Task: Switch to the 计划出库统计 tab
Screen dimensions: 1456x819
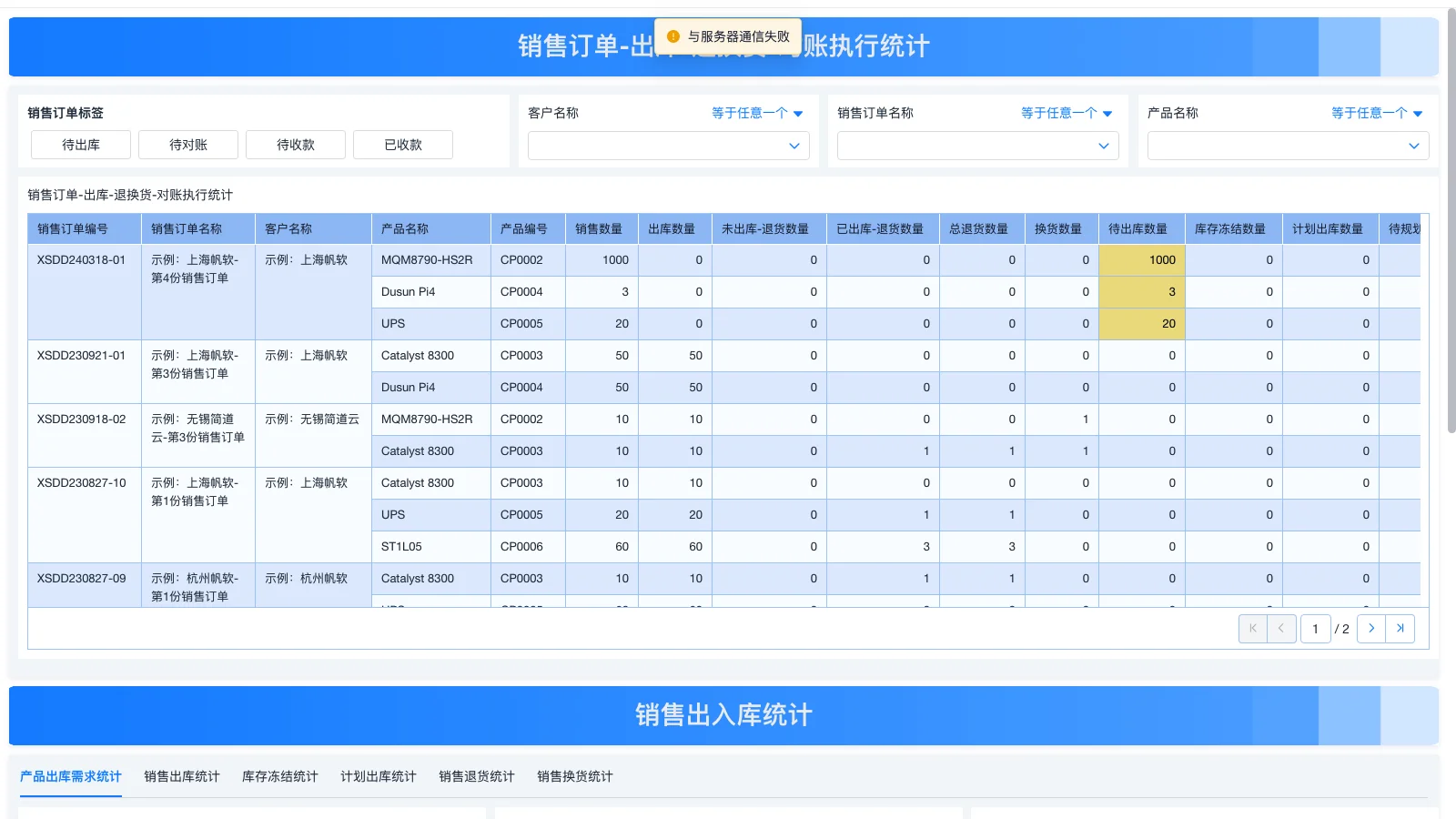Action: 379,776
